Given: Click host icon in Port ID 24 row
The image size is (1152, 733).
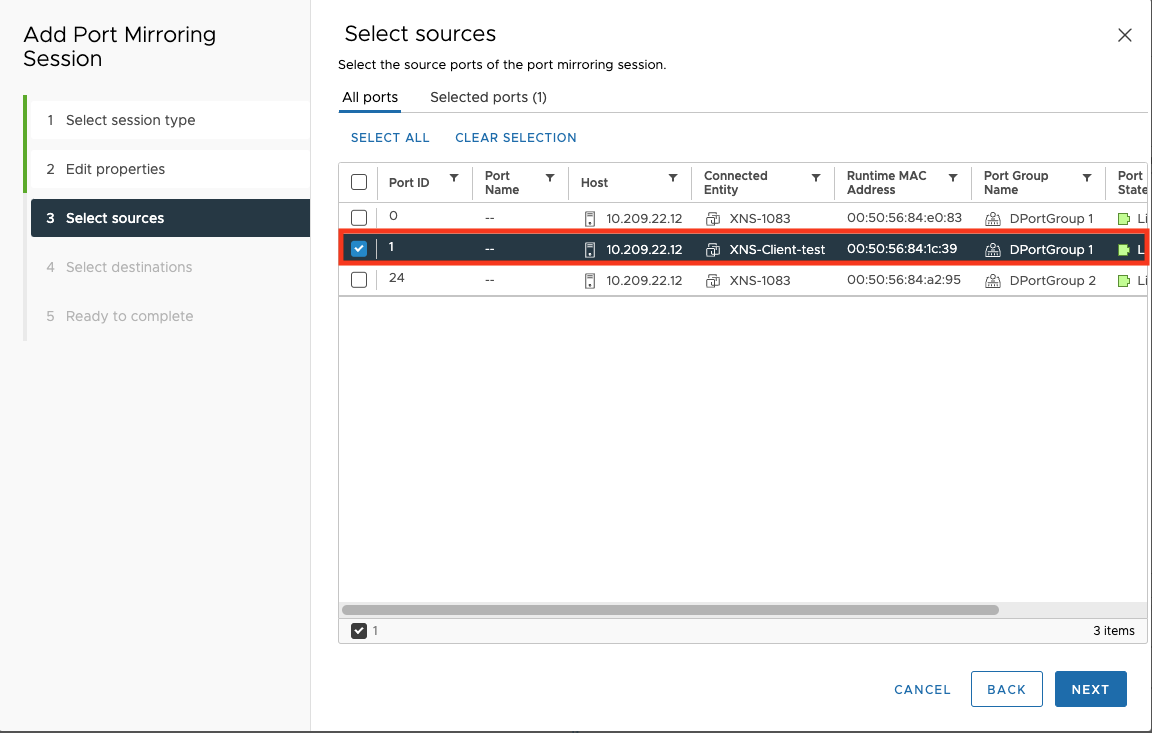Looking at the screenshot, I should (590, 281).
